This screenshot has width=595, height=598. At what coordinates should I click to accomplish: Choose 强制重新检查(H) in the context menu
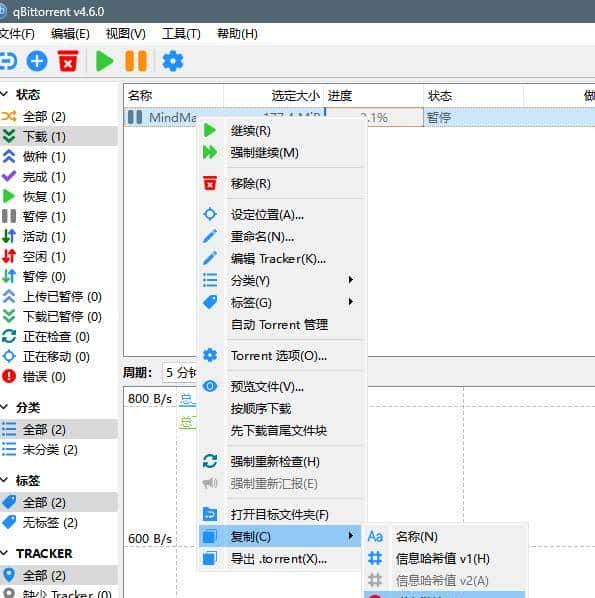pos(281,461)
